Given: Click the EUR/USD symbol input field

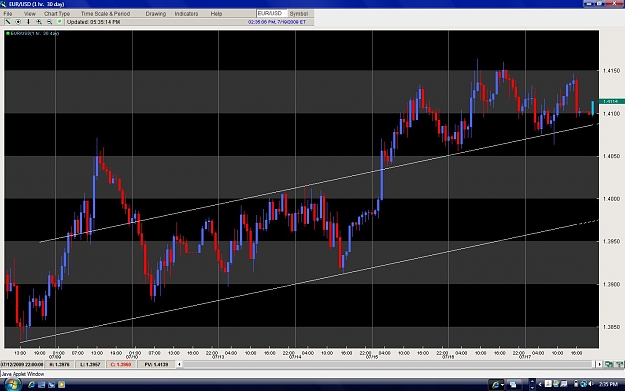Looking at the screenshot, I should [x=271, y=14].
